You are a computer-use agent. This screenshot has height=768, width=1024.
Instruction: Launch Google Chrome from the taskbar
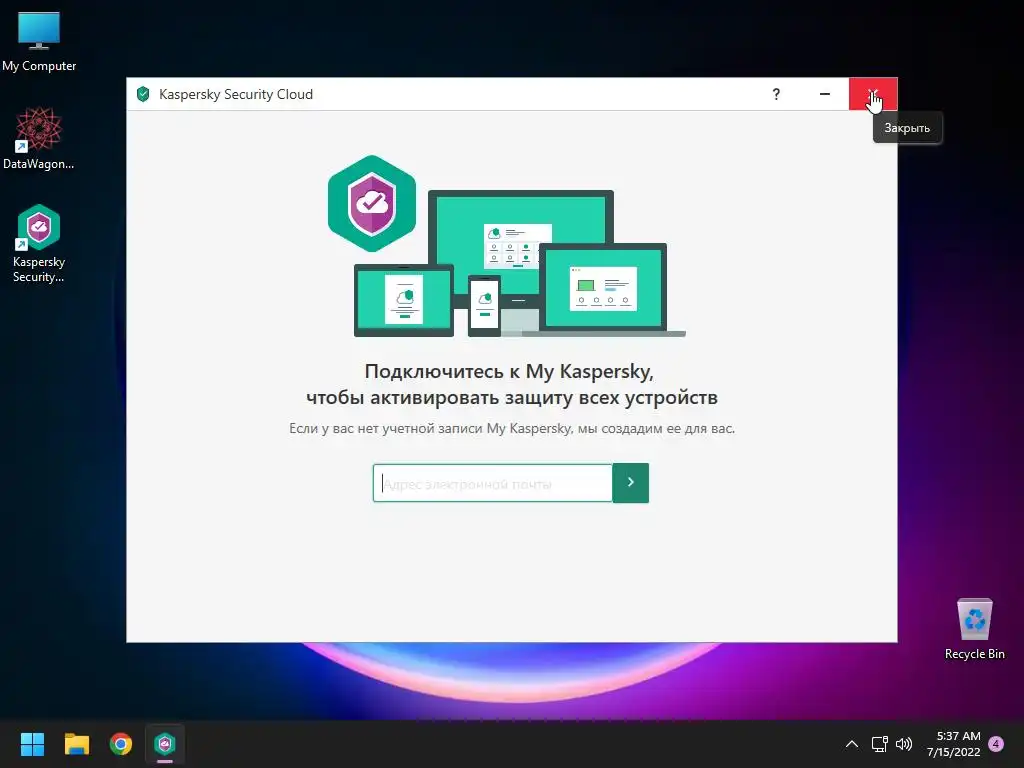click(121, 744)
